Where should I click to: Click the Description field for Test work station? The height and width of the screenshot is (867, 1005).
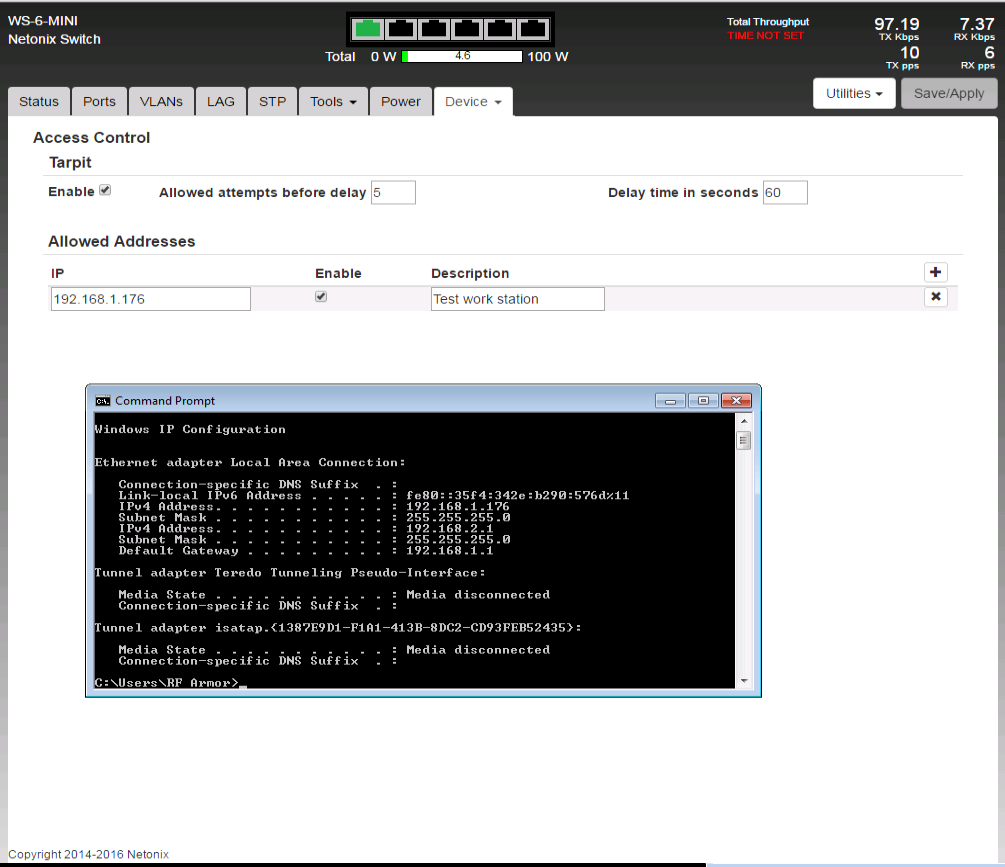(x=517, y=299)
